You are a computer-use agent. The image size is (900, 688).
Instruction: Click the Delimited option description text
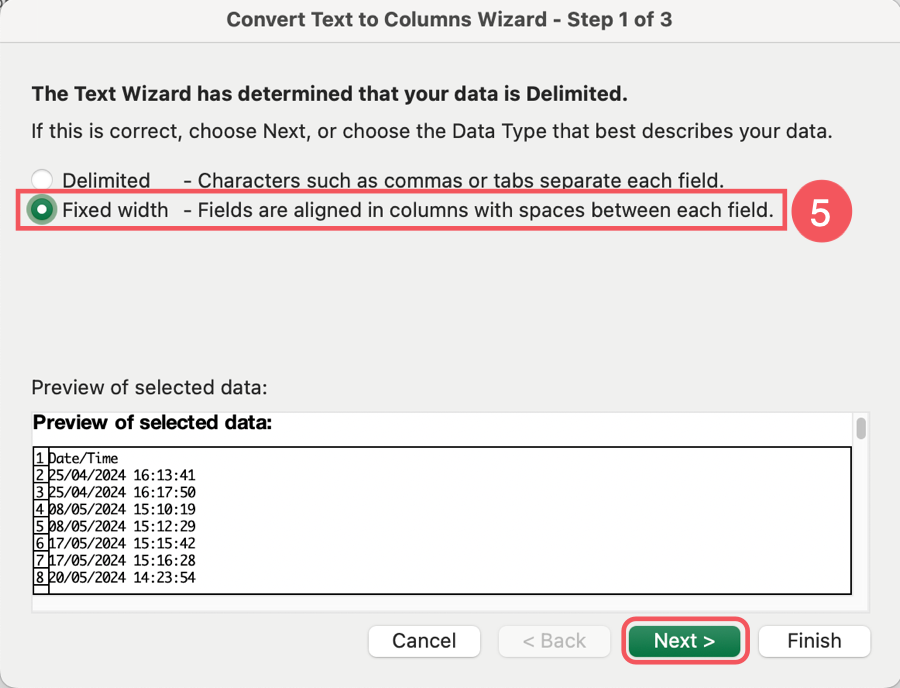tap(453, 181)
